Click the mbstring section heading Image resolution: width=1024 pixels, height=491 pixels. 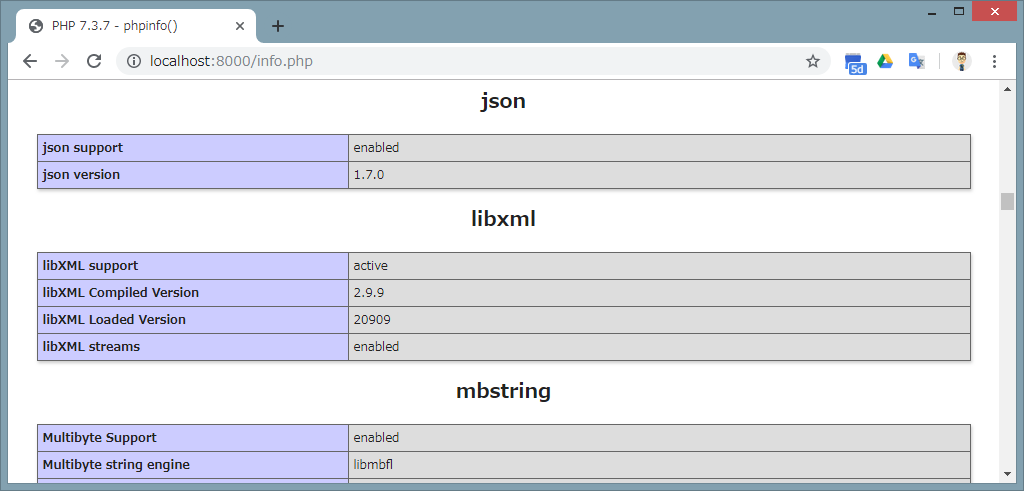click(x=503, y=391)
